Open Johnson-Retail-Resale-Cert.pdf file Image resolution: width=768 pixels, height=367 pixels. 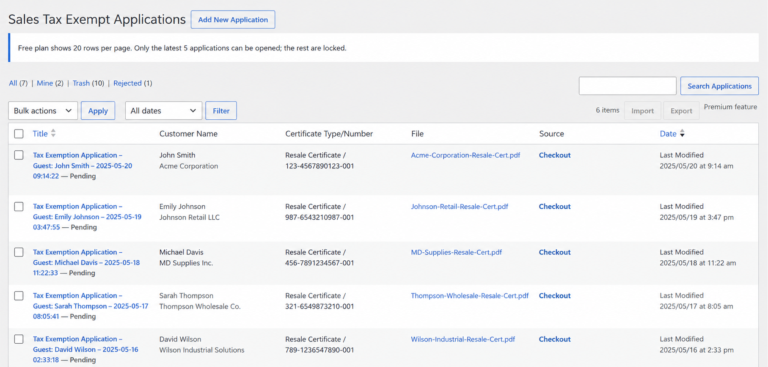459,207
